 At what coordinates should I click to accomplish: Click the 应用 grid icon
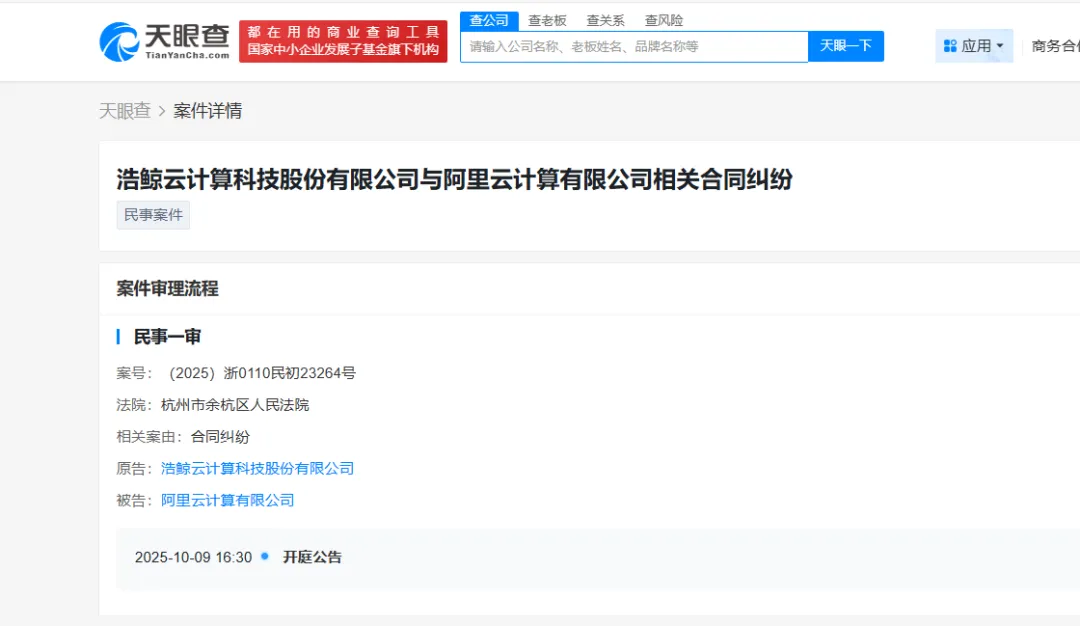pos(951,46)
